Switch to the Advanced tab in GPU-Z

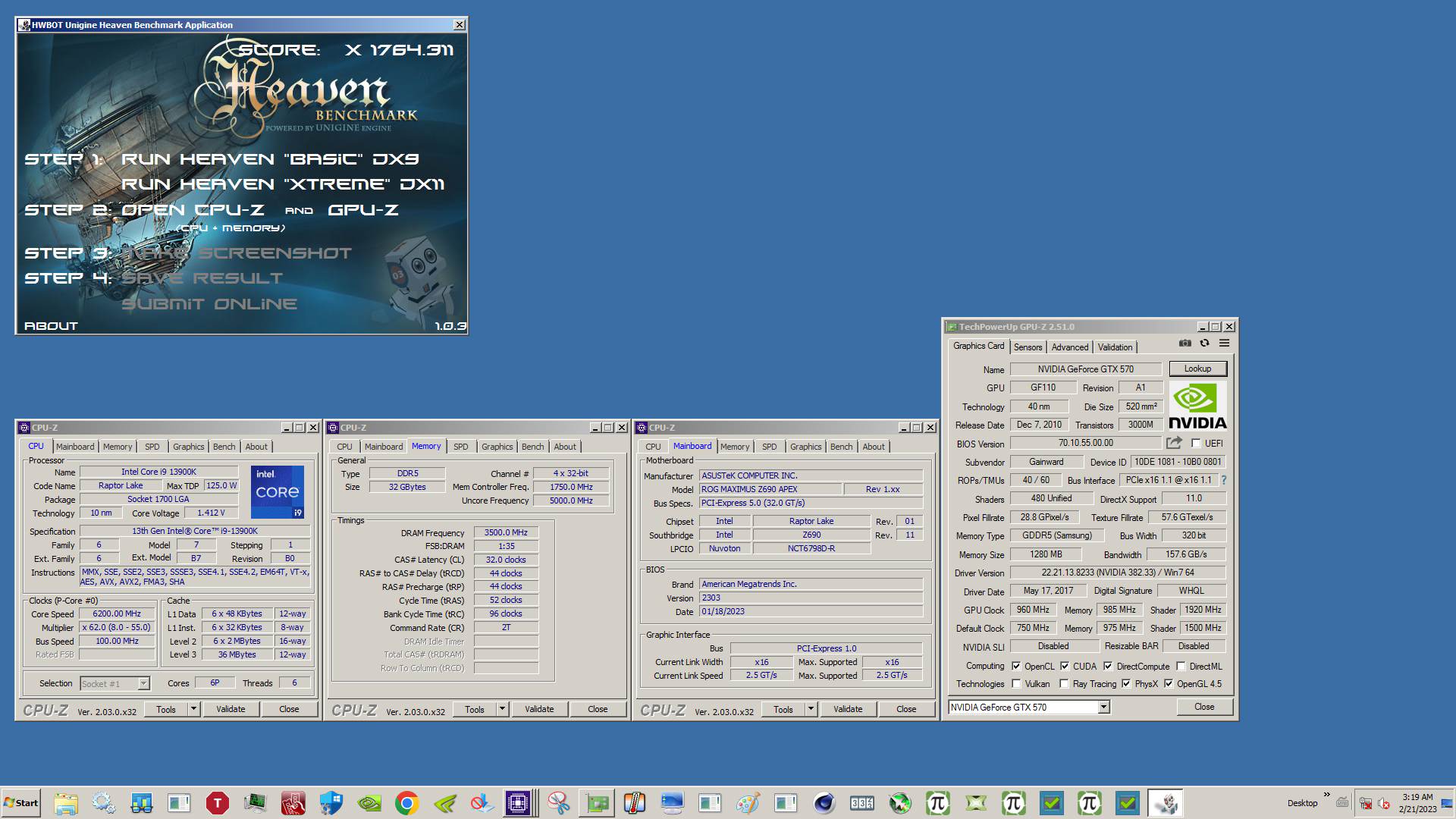tap(1070, 347)
